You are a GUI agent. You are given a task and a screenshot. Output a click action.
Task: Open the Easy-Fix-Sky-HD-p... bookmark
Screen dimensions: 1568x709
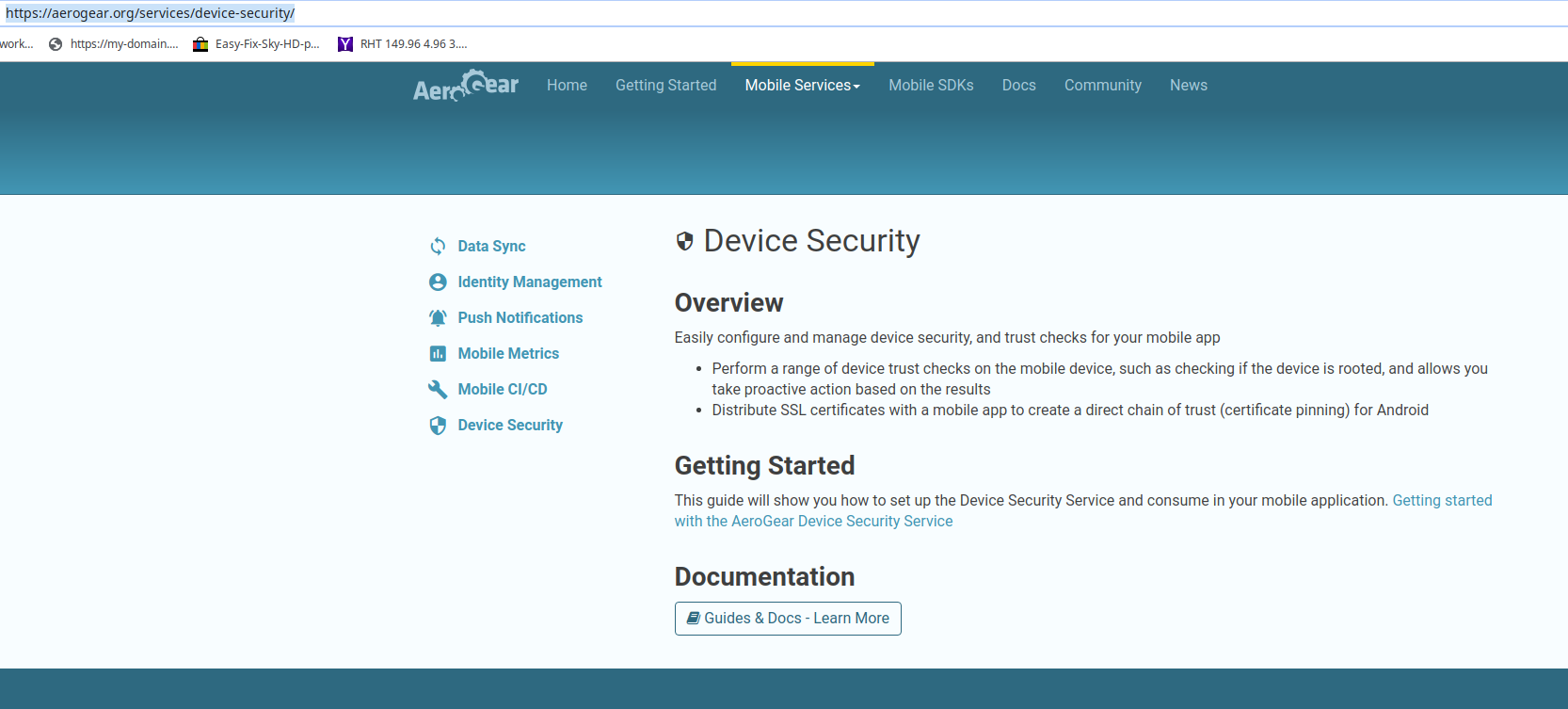pos(256,44)
